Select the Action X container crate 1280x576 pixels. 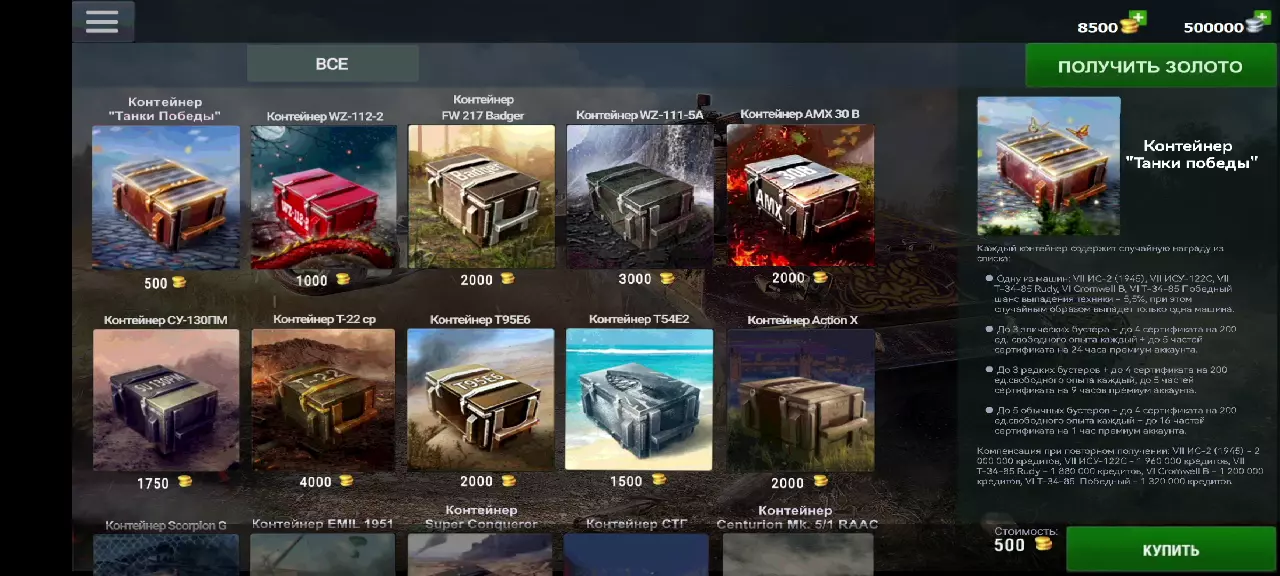800,400
